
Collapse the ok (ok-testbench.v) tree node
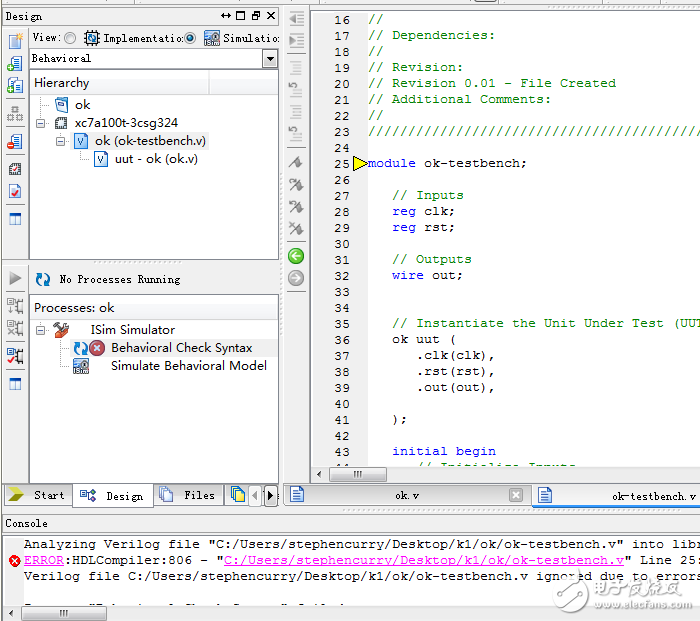(60, 141)
